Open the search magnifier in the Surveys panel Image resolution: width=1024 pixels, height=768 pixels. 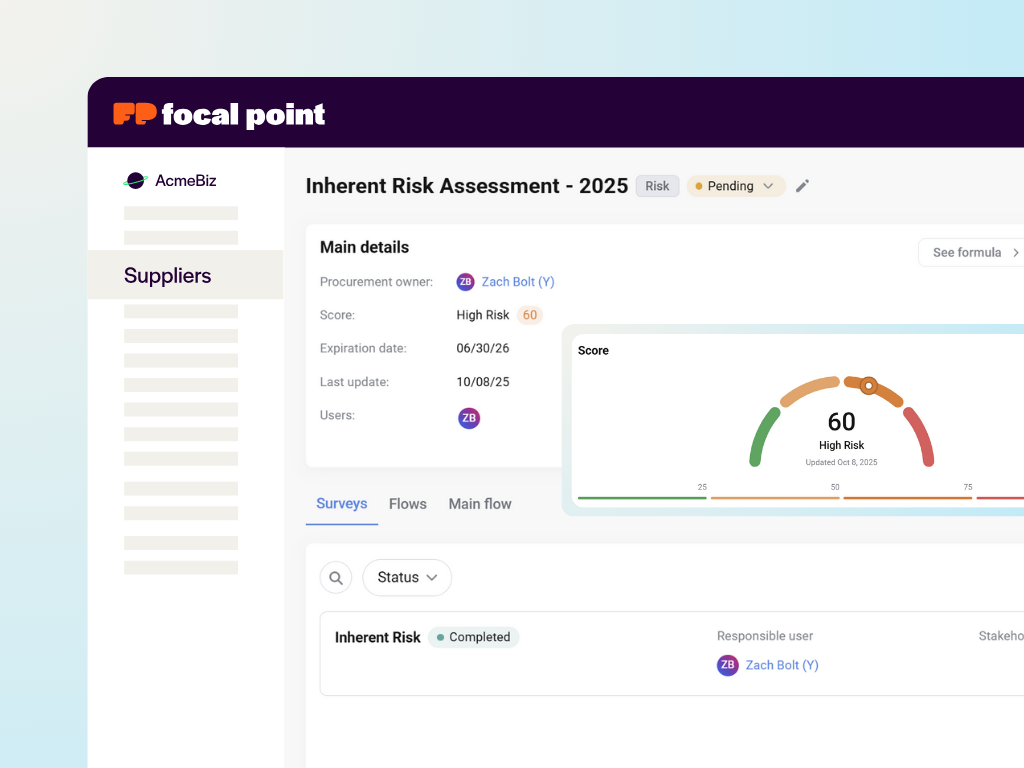coord(335,577)
